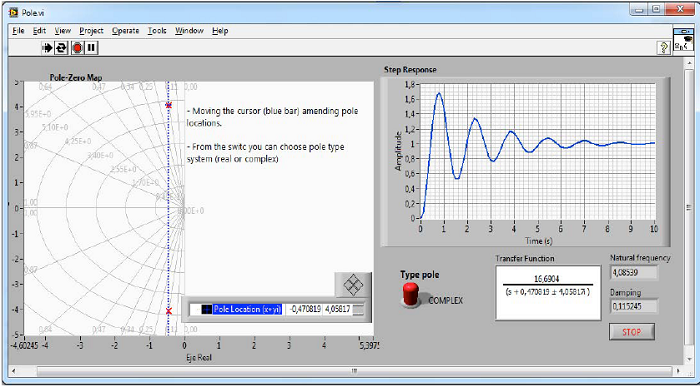Click the Damping value field
The height and width of the screenshot is (387, 700).
click(x=633, y=307)
